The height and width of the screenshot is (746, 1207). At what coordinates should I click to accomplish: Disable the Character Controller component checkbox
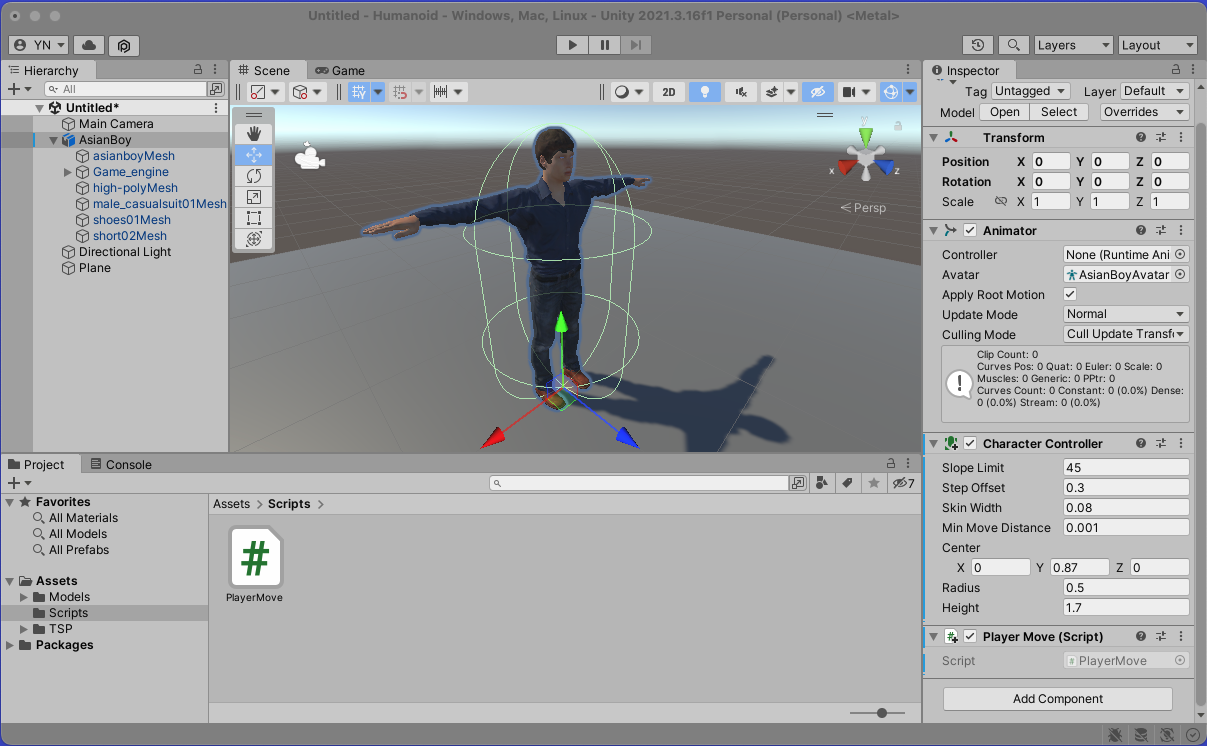[x=970, y=444]
